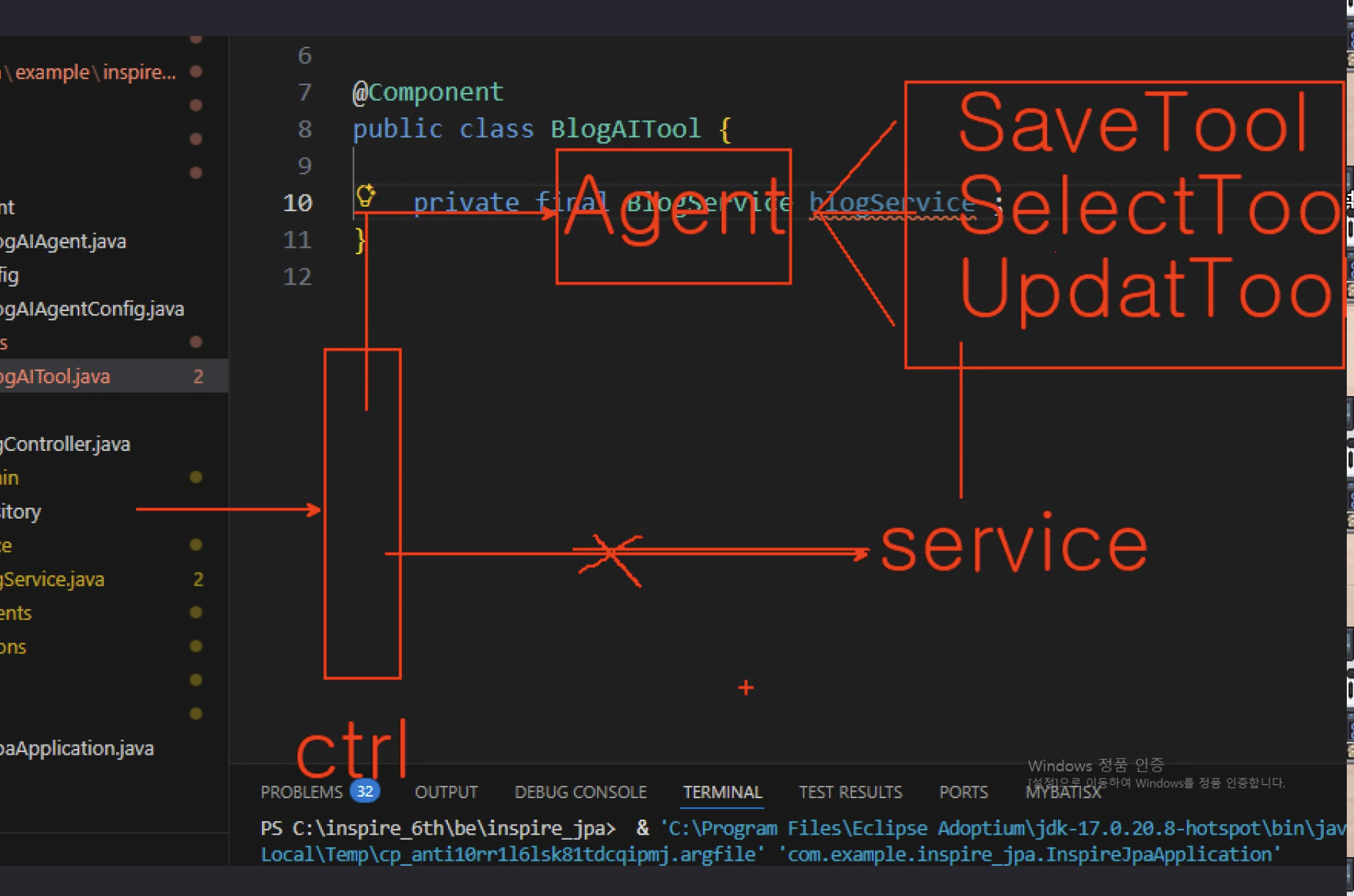This screenshot has height=896, width=1354.
Task: Click the PS C:\inspire_6th\be\inspire_jpa> terminal prompt
Action: (438, 828)
